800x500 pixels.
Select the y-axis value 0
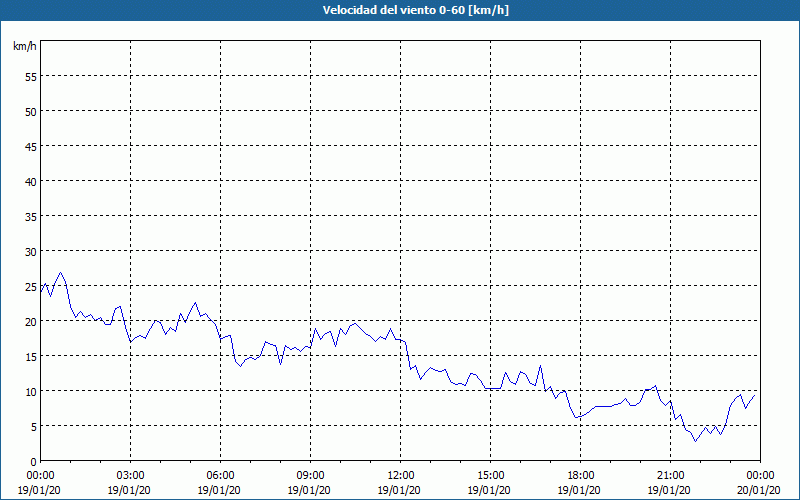pyautogui.click(x=33, y=462)
